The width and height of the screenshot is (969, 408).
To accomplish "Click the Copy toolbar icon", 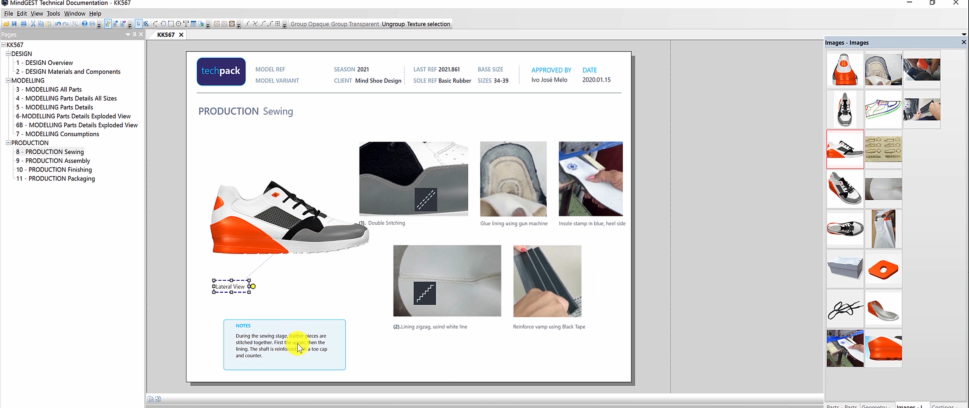I will point(41,24).
